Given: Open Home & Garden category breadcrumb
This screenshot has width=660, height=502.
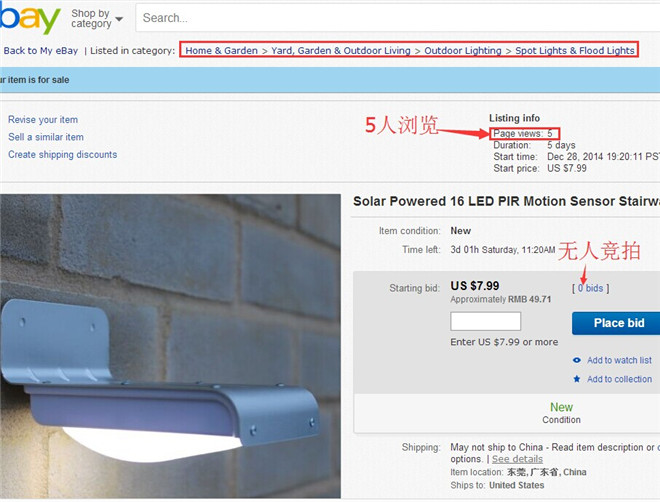Looking at the screenshot, I should point(221,50).
